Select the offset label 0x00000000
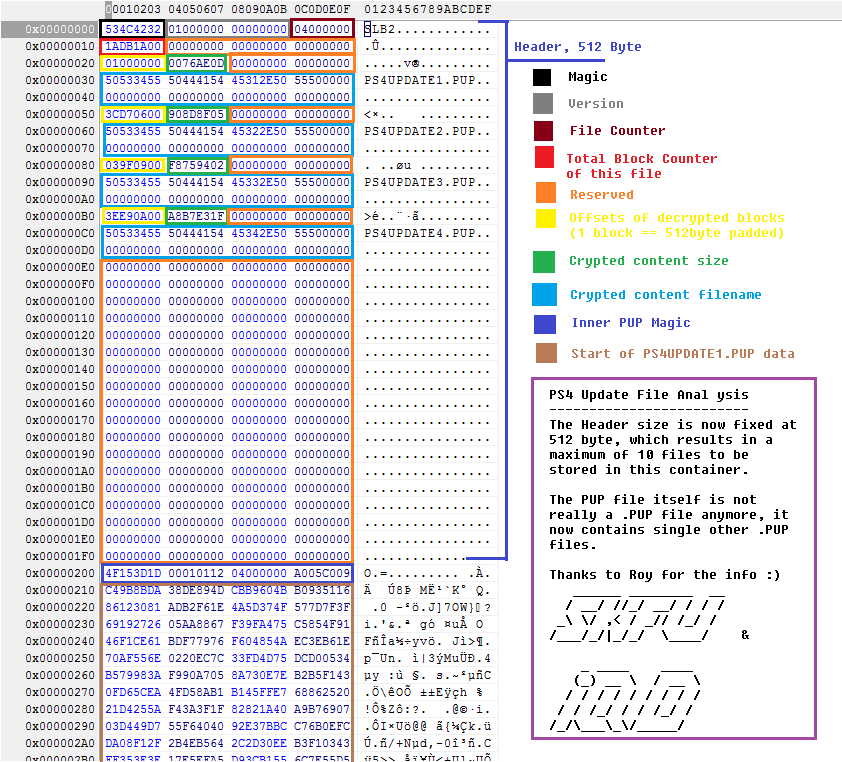Screen dimensions: 842x762 59,29
